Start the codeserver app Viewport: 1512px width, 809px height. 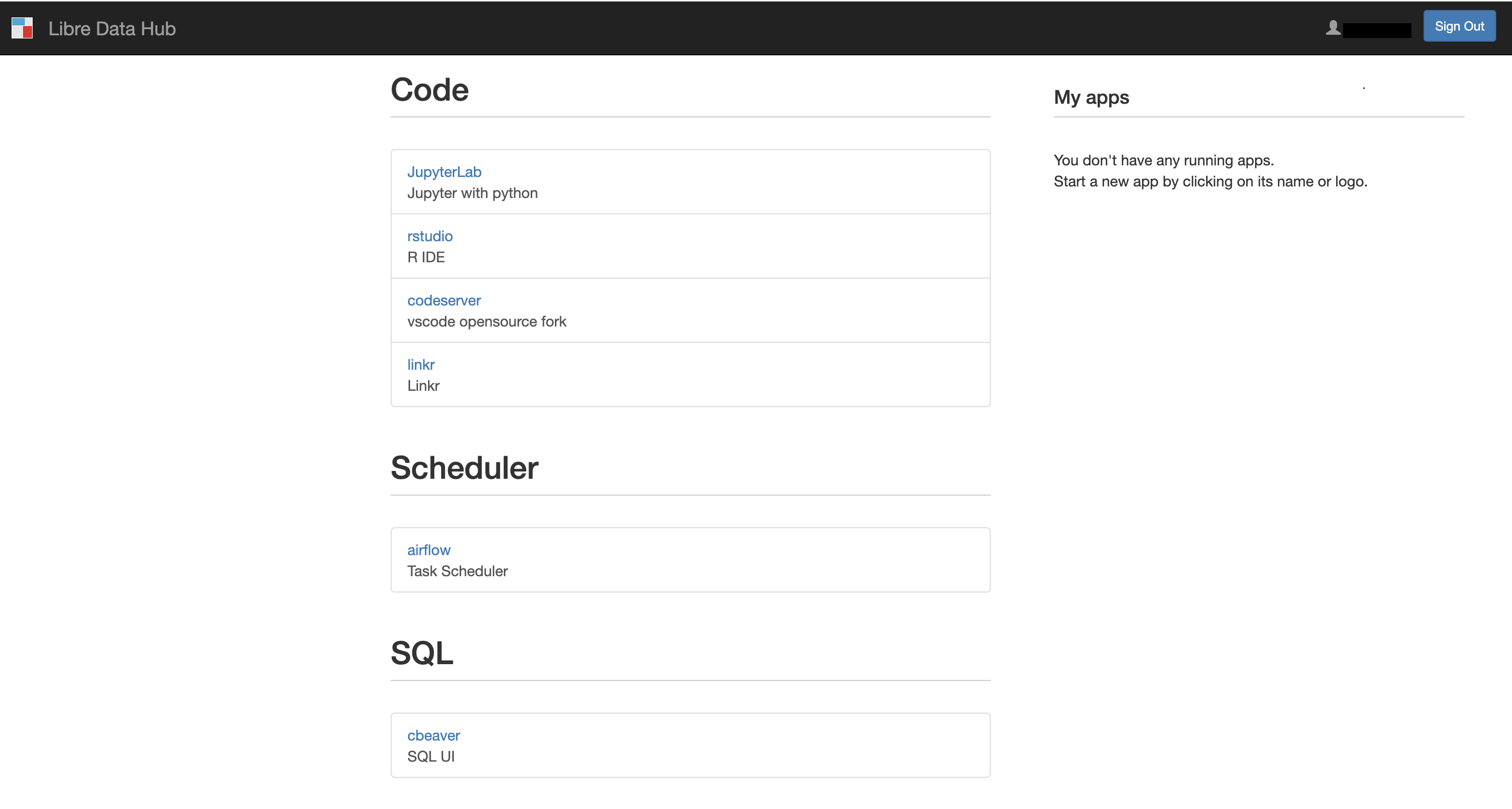pos(444,301)
